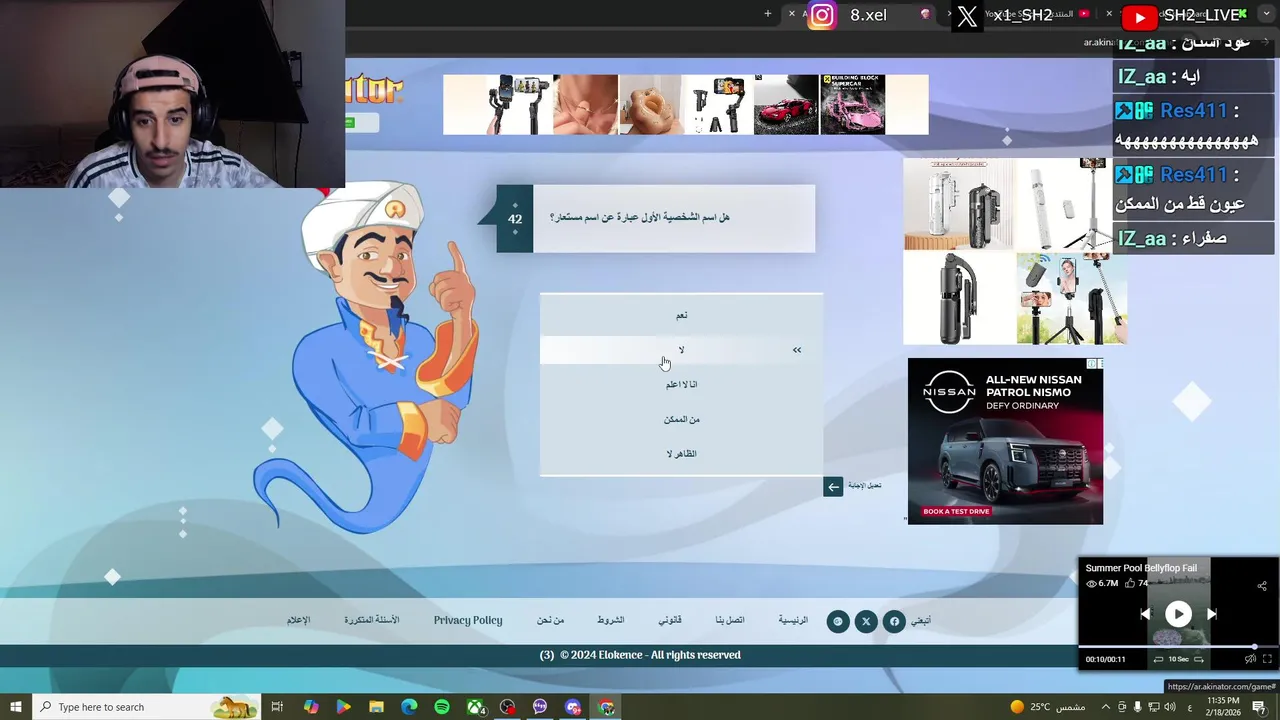Choose the من الممكن answer

(681, 419)
